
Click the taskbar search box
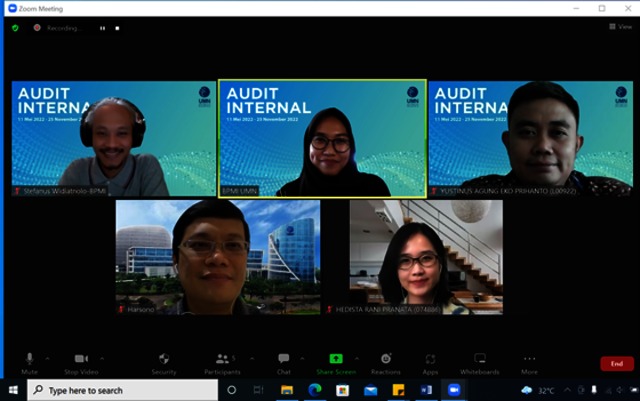pyautogui.click(x=122, y=390)
